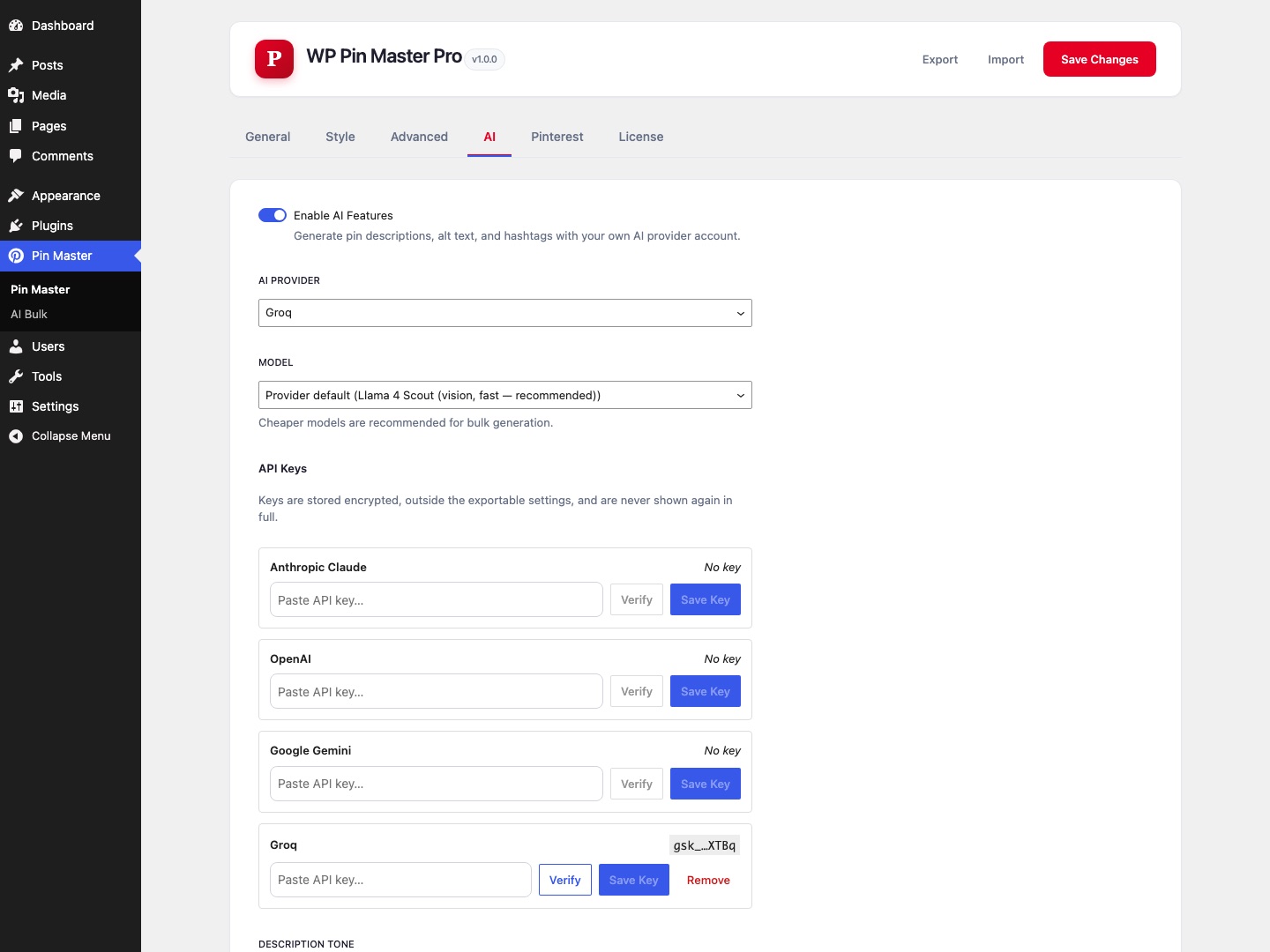Save the OpenAI key
Screen dimensions: 1270x952
706,691
